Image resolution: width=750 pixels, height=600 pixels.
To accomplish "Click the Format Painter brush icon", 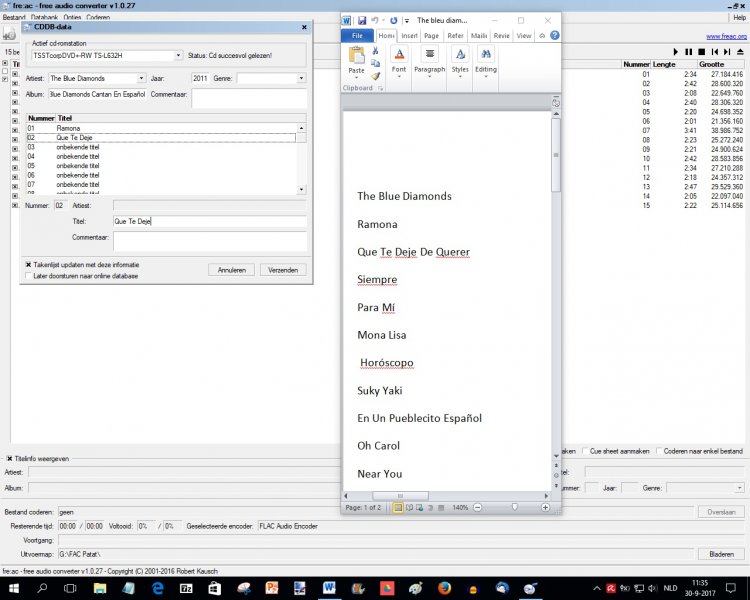I will 376,75.
